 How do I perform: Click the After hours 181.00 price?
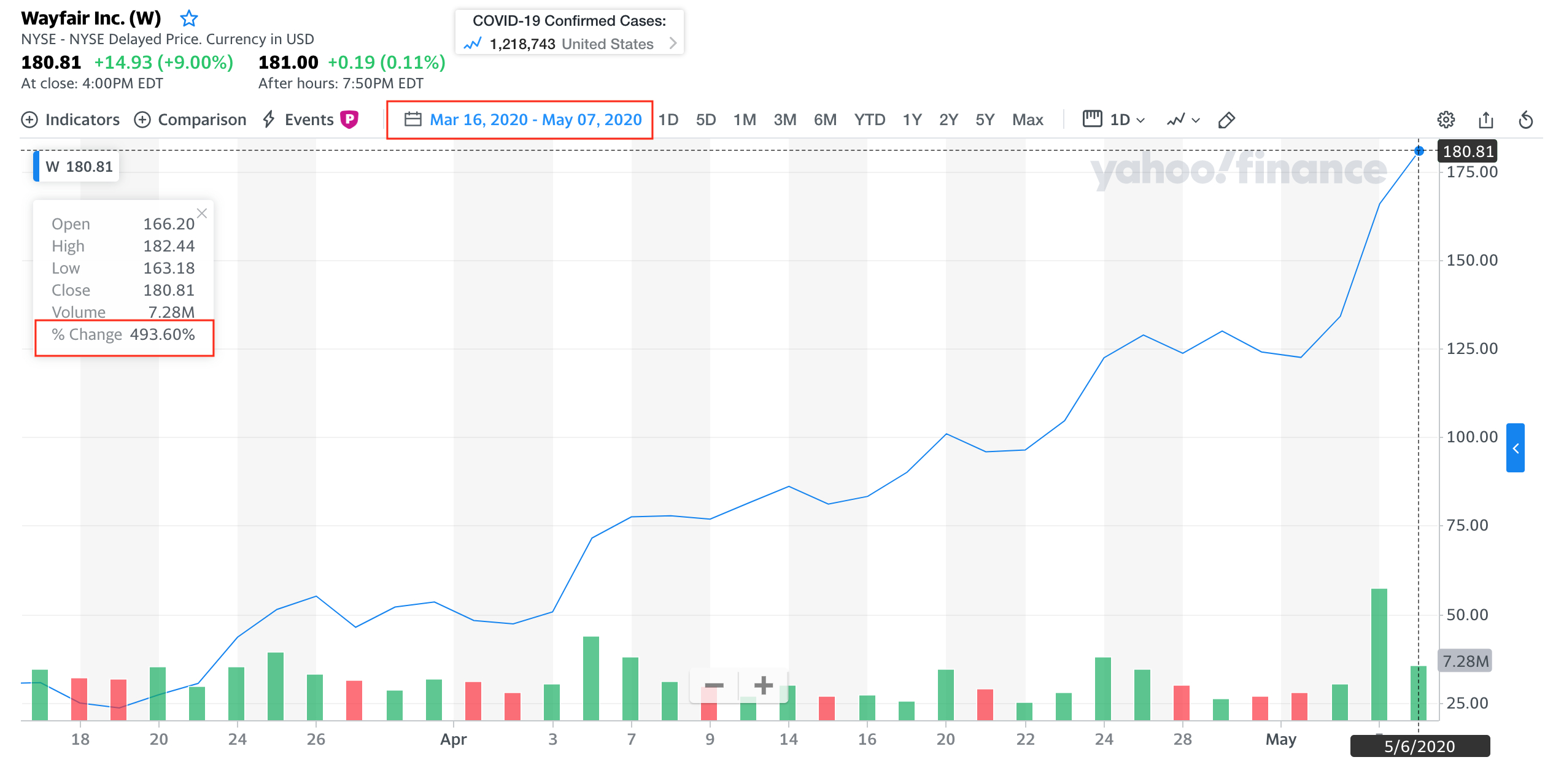[288, 63]
